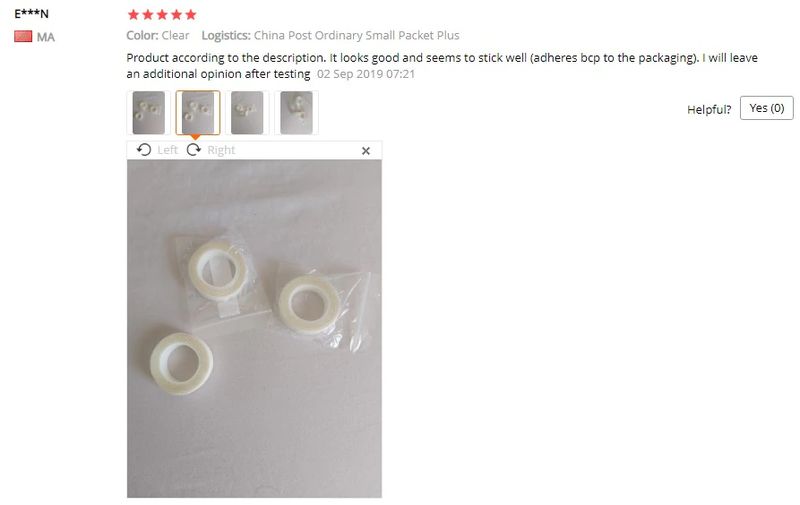View the third review photo thumbnail
The image size is (800, 505).
pos(247,113)
